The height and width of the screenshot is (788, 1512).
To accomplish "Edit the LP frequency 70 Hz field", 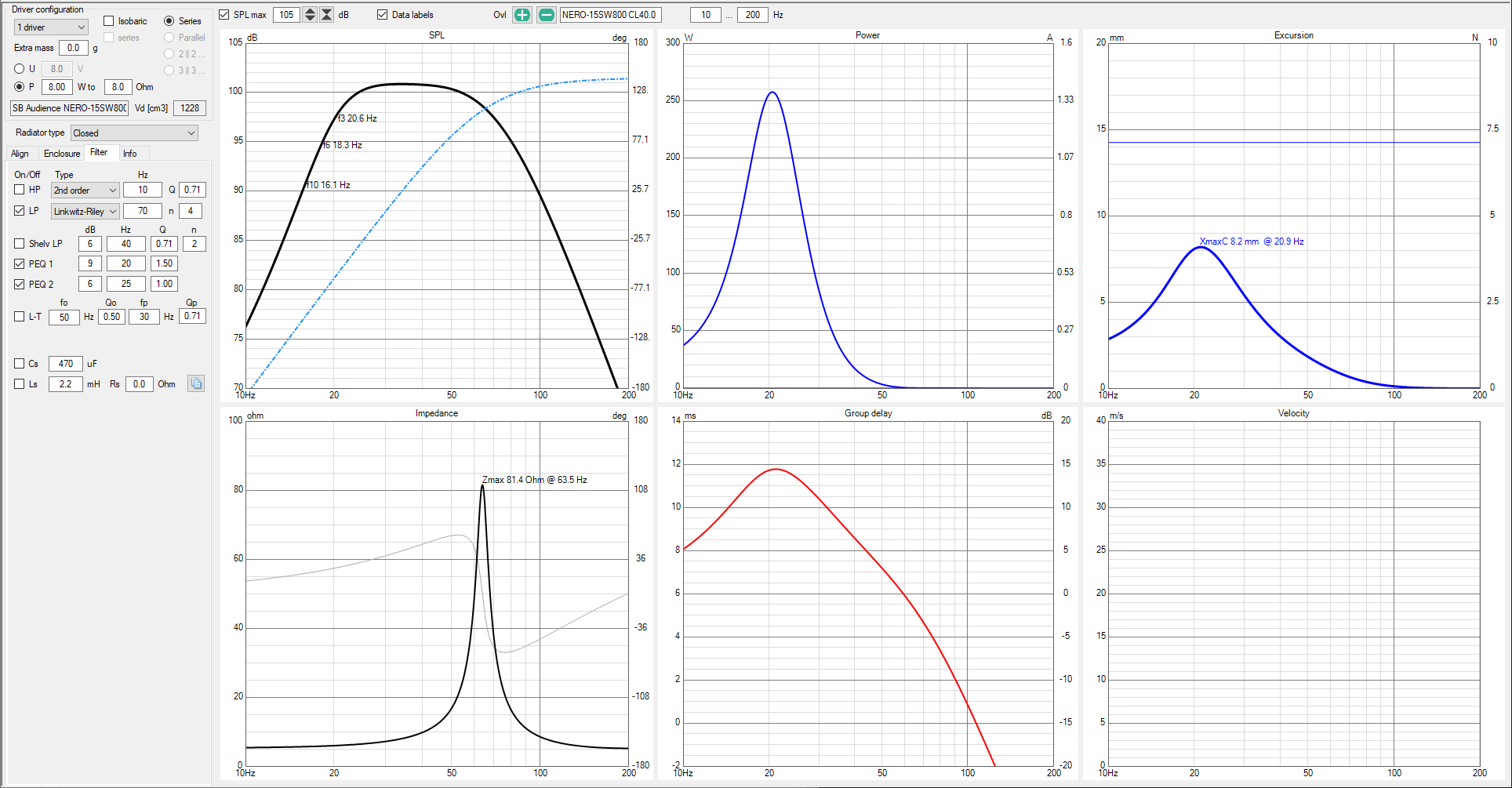I will pyautogui.click(x=143, y=211).
